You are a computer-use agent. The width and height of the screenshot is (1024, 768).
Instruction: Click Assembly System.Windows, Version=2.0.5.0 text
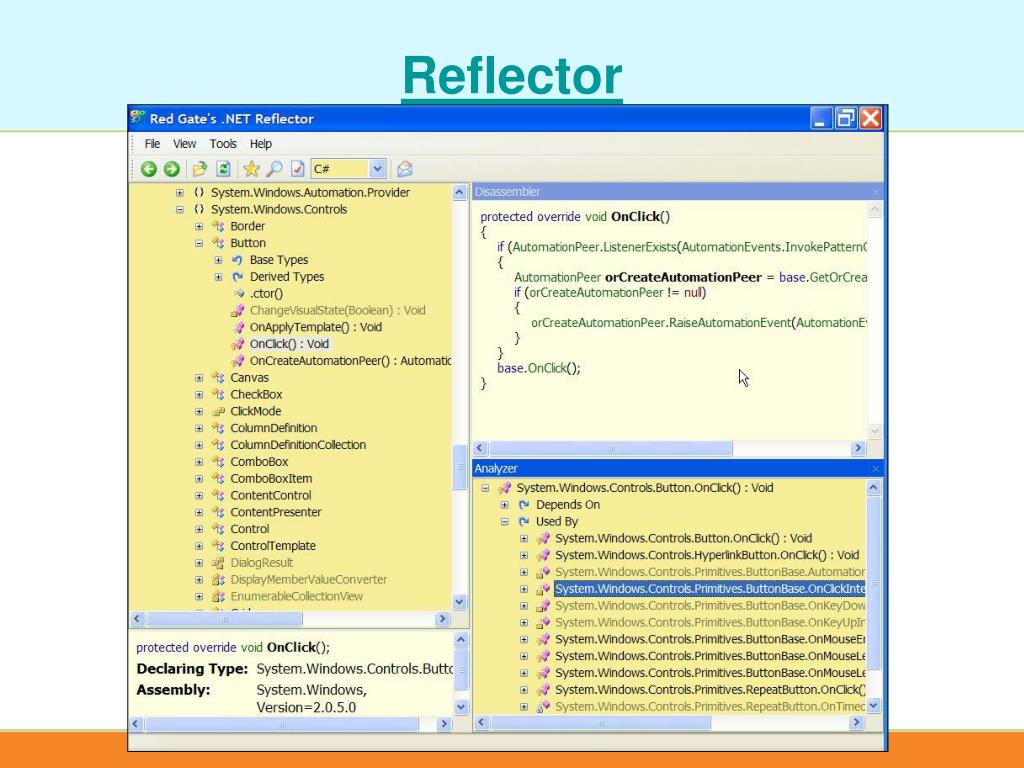(x=312, y=699)
